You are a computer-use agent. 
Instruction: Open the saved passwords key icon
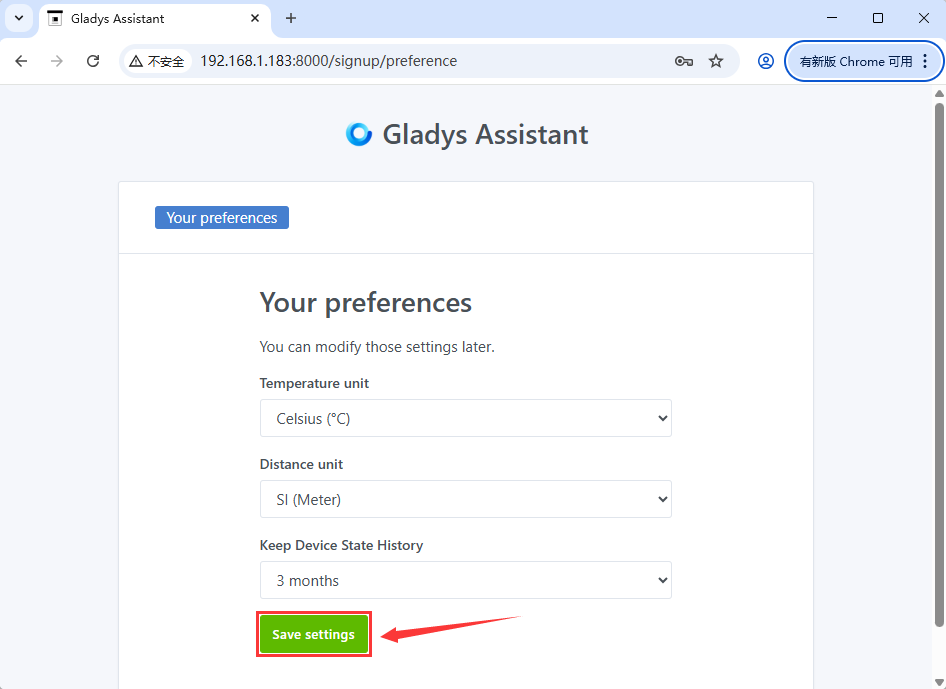684,61
